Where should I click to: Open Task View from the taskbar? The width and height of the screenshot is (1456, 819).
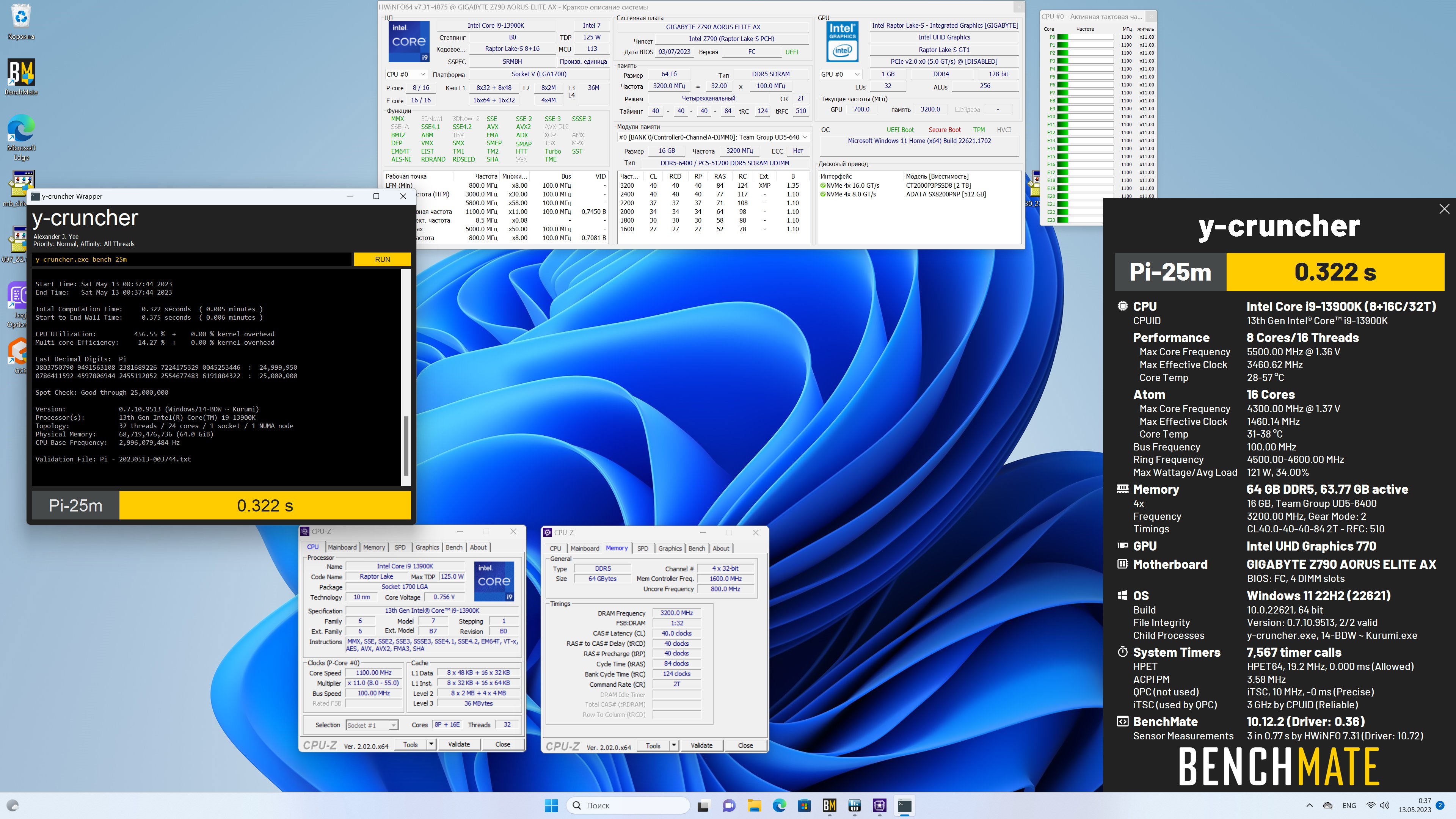click(703, 805)
